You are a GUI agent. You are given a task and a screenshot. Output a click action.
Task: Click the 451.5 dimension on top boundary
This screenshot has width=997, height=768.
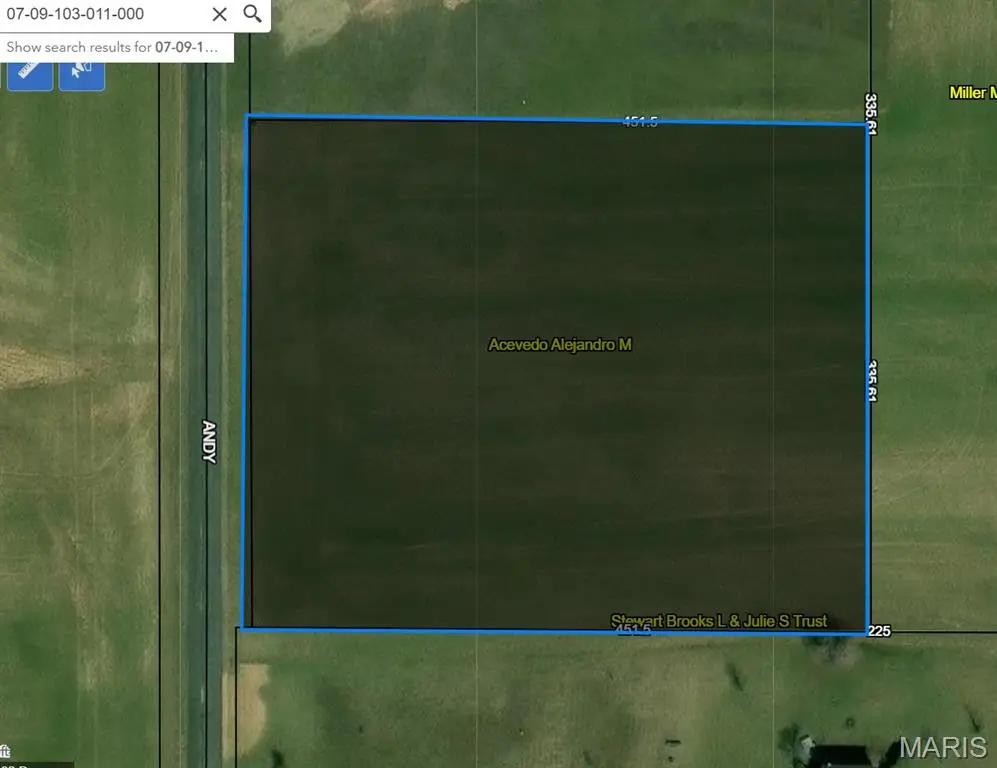point(640,122)
